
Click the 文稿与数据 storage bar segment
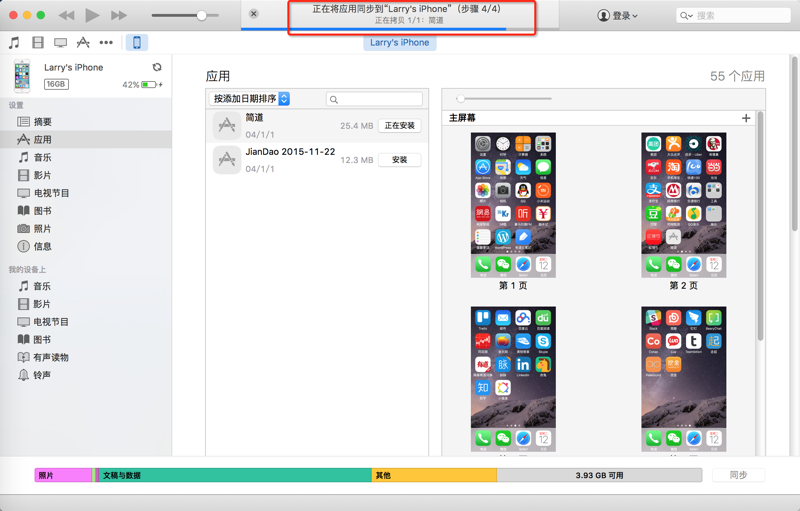pyautogui.click(x=235, y=475)
